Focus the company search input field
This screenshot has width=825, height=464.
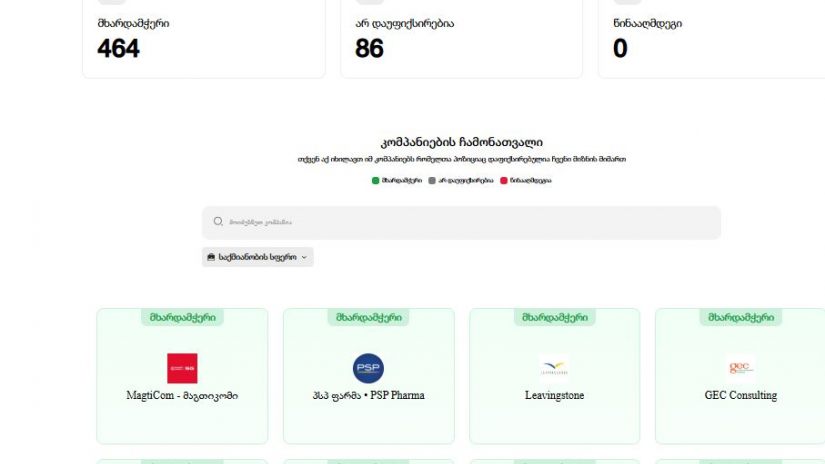click(x=470, y=222)
